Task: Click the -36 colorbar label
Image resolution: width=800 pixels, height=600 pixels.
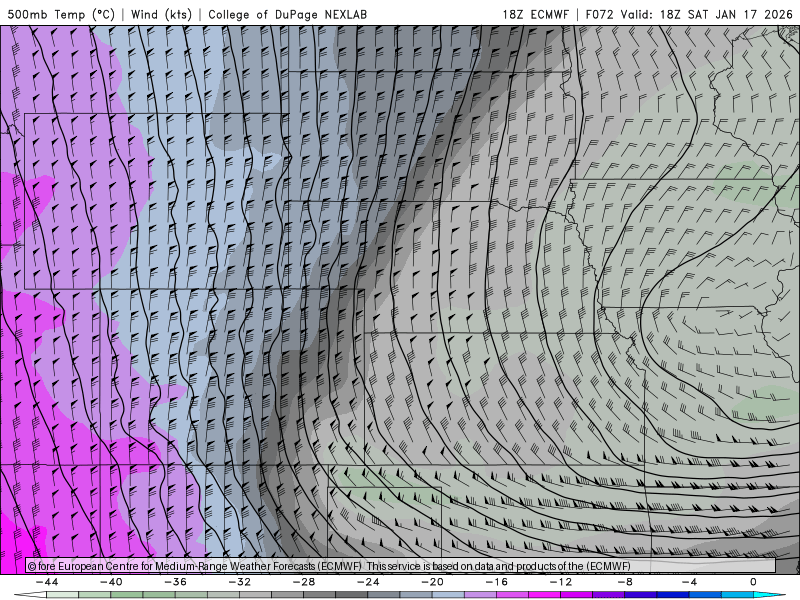Action: (176, 582)
